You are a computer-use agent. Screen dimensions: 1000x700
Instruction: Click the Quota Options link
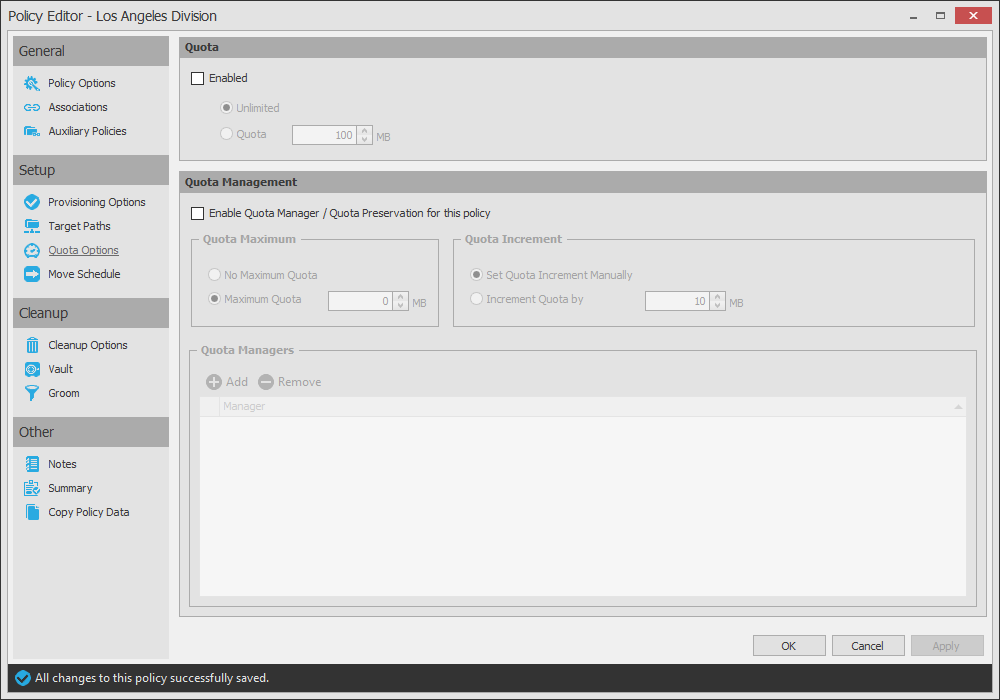coord(84,251)
